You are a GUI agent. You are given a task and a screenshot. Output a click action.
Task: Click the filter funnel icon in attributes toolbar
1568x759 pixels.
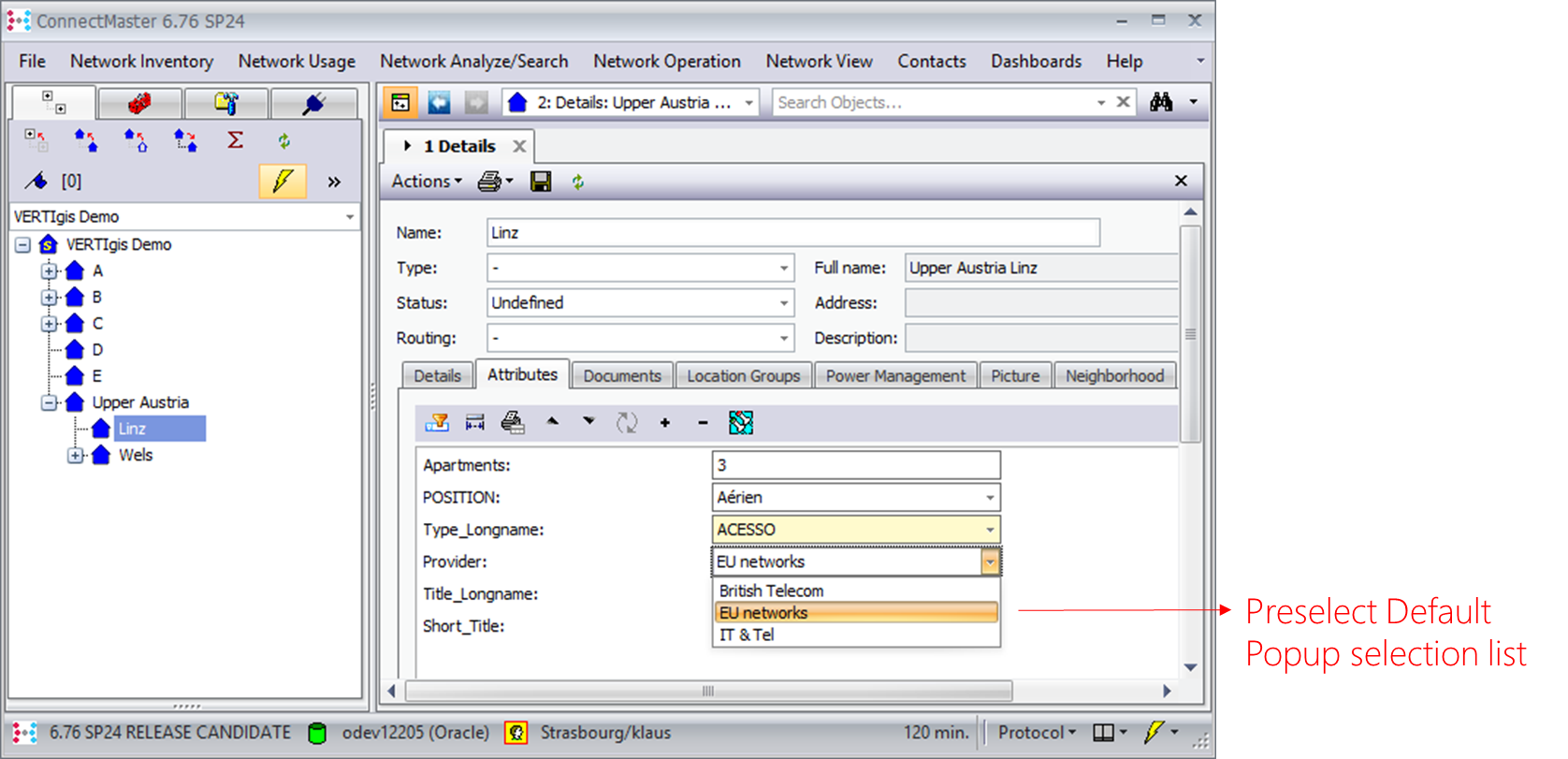[437, 423]
